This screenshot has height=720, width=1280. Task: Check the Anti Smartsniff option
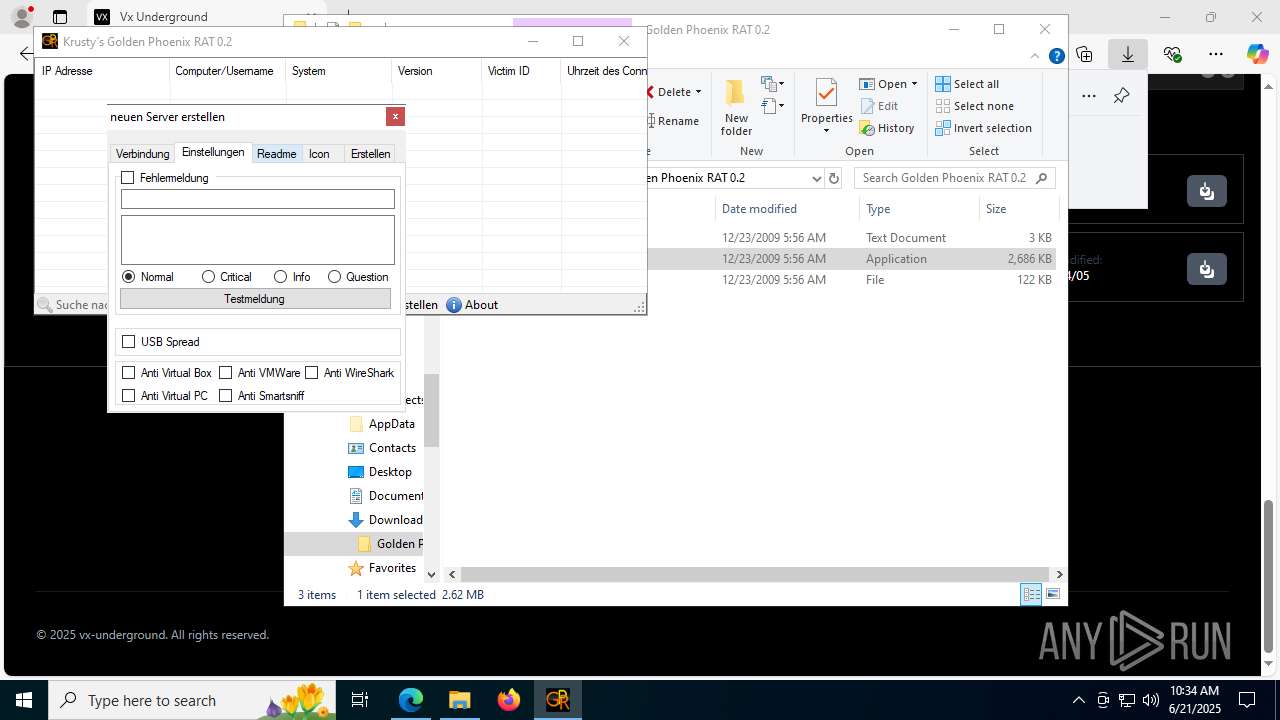[225, 396]
